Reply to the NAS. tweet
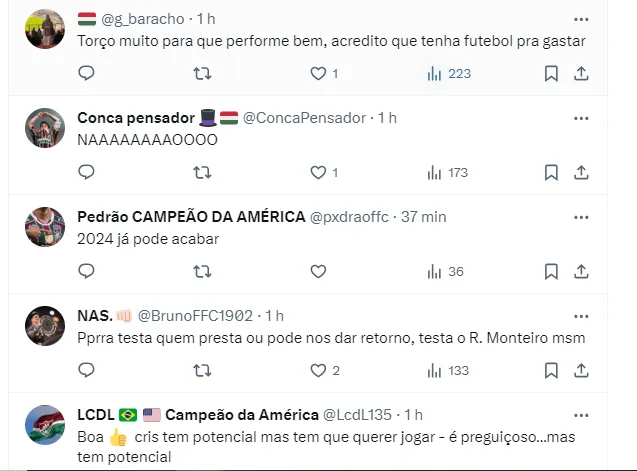 tap(86, 370)
